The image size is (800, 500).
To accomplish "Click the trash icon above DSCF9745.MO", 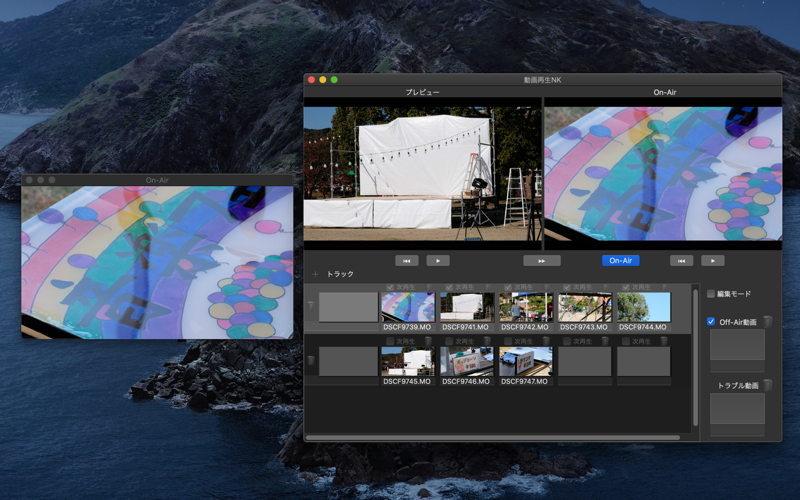I will 429,341.
